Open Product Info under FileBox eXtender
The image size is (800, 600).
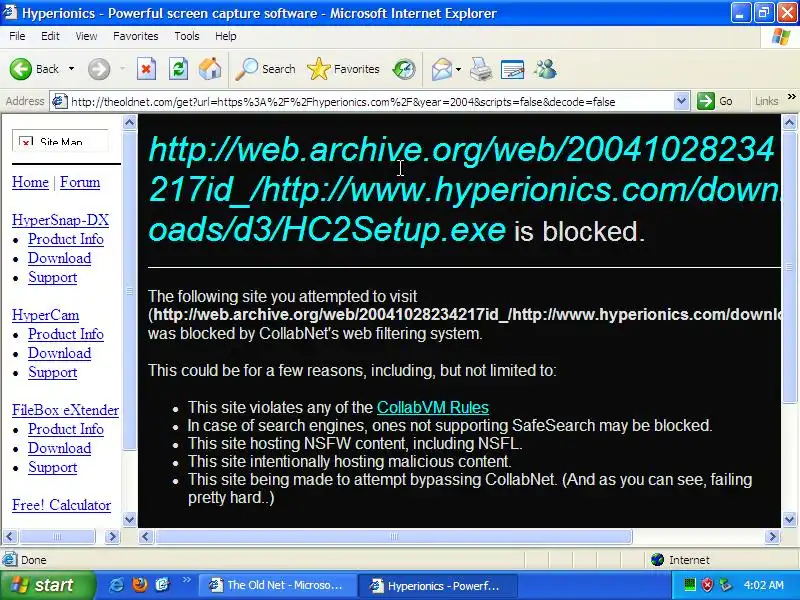(66, 429)
